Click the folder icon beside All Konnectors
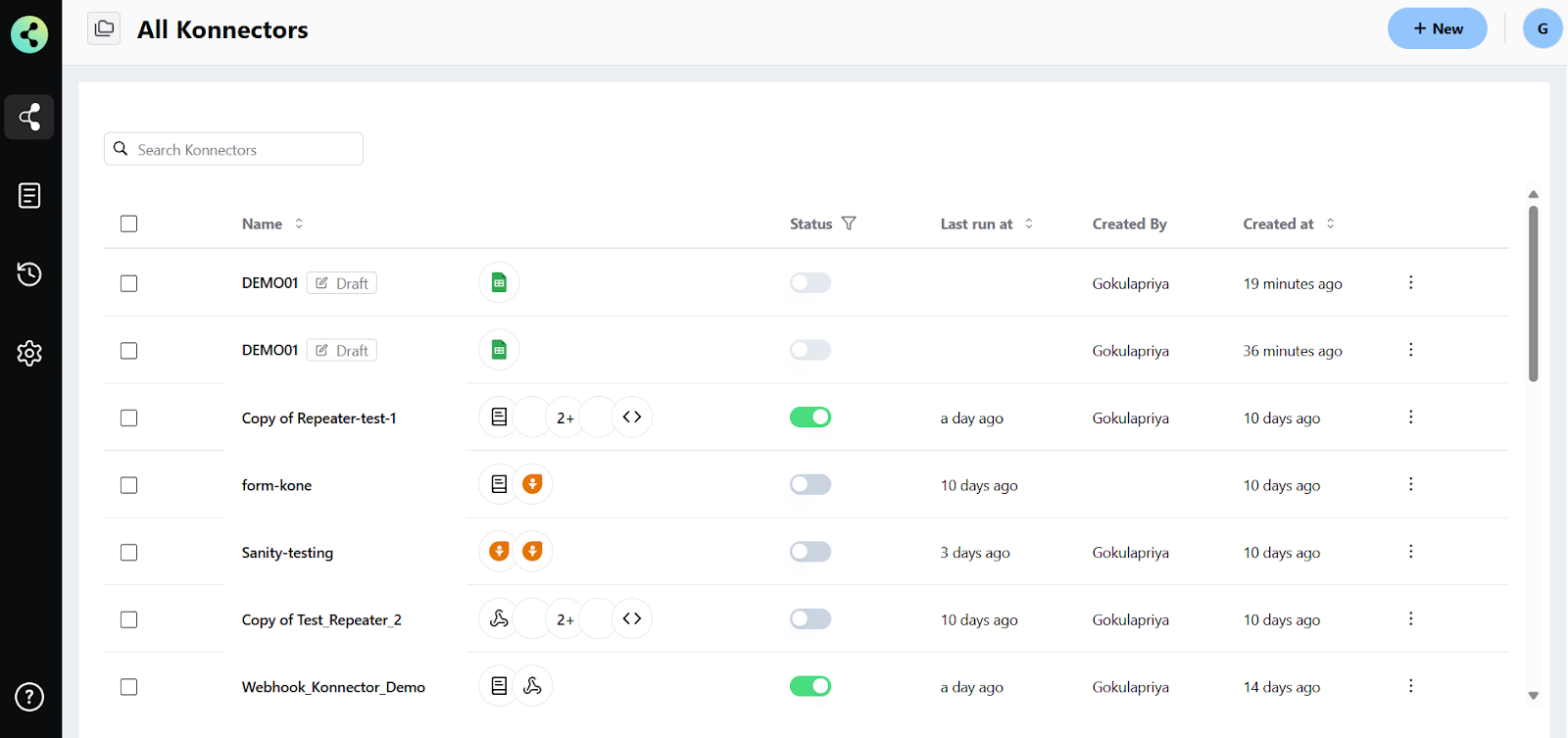Viewport: 1568px width, 738px height. (104, 28)
